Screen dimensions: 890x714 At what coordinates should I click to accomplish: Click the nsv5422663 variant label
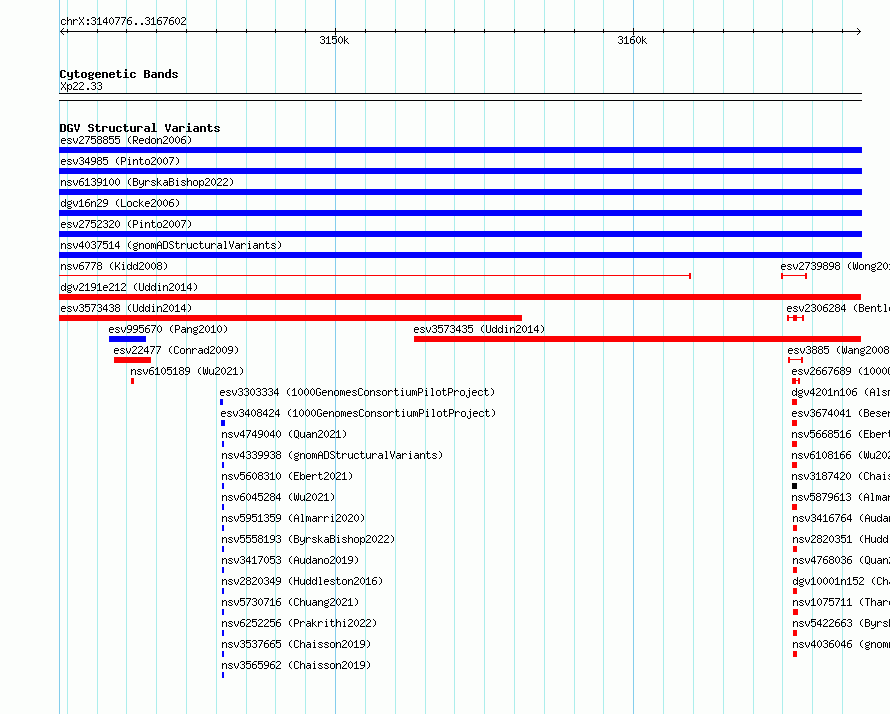coord(841,623)
